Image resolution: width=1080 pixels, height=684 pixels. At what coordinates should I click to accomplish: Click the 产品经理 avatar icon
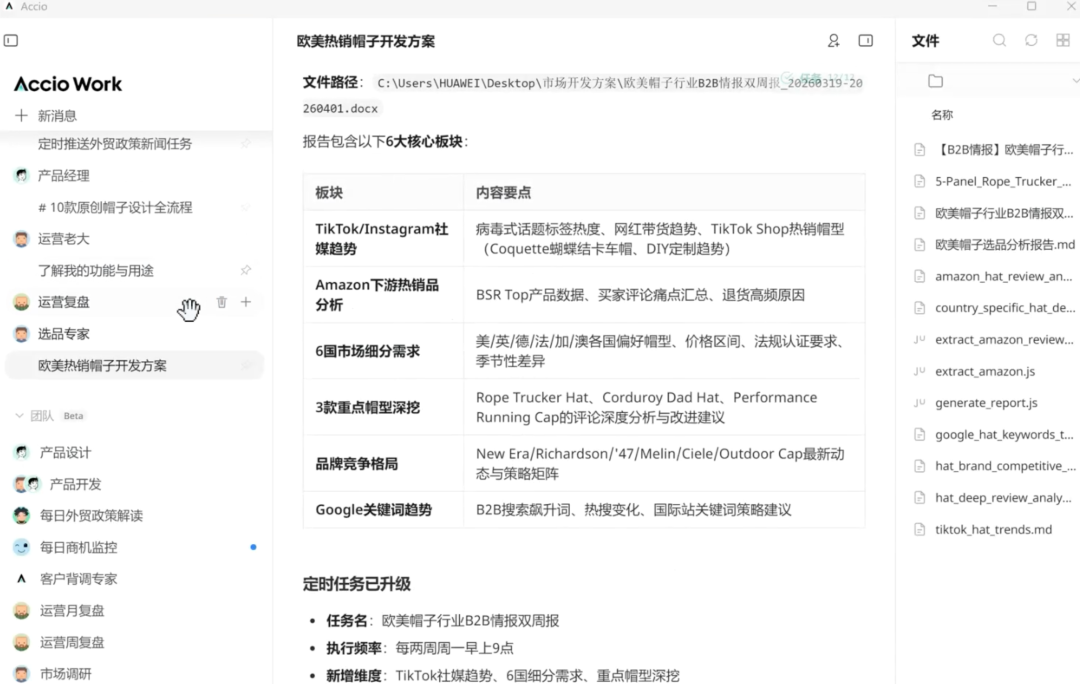21,175
